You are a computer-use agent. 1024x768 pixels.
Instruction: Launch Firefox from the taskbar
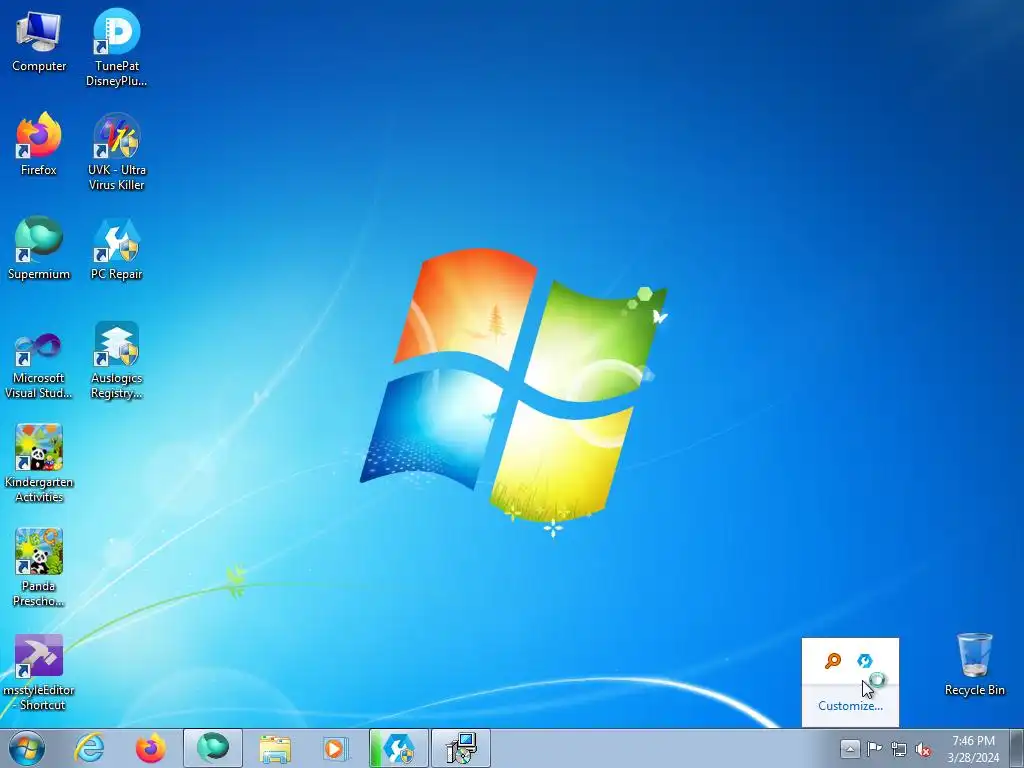click(150, 748)
